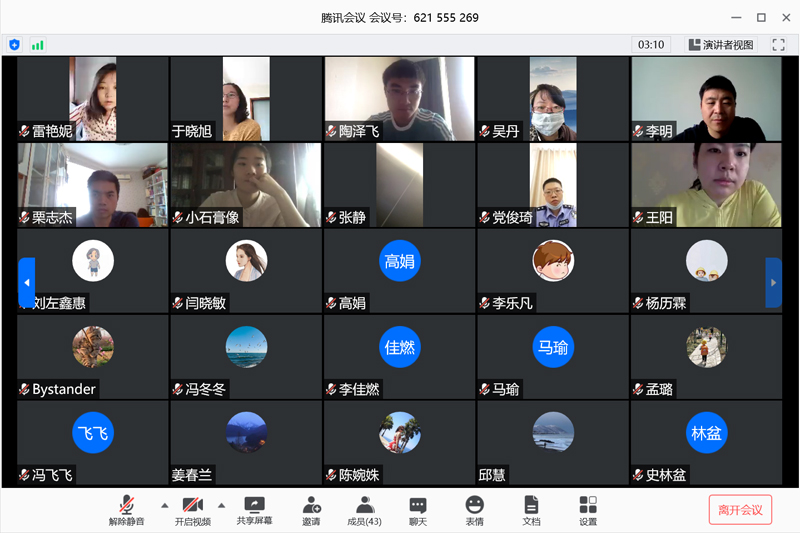Click the 03:10 meeting timer
Viewport: 800px width, 533px height.
pos(651,45)
